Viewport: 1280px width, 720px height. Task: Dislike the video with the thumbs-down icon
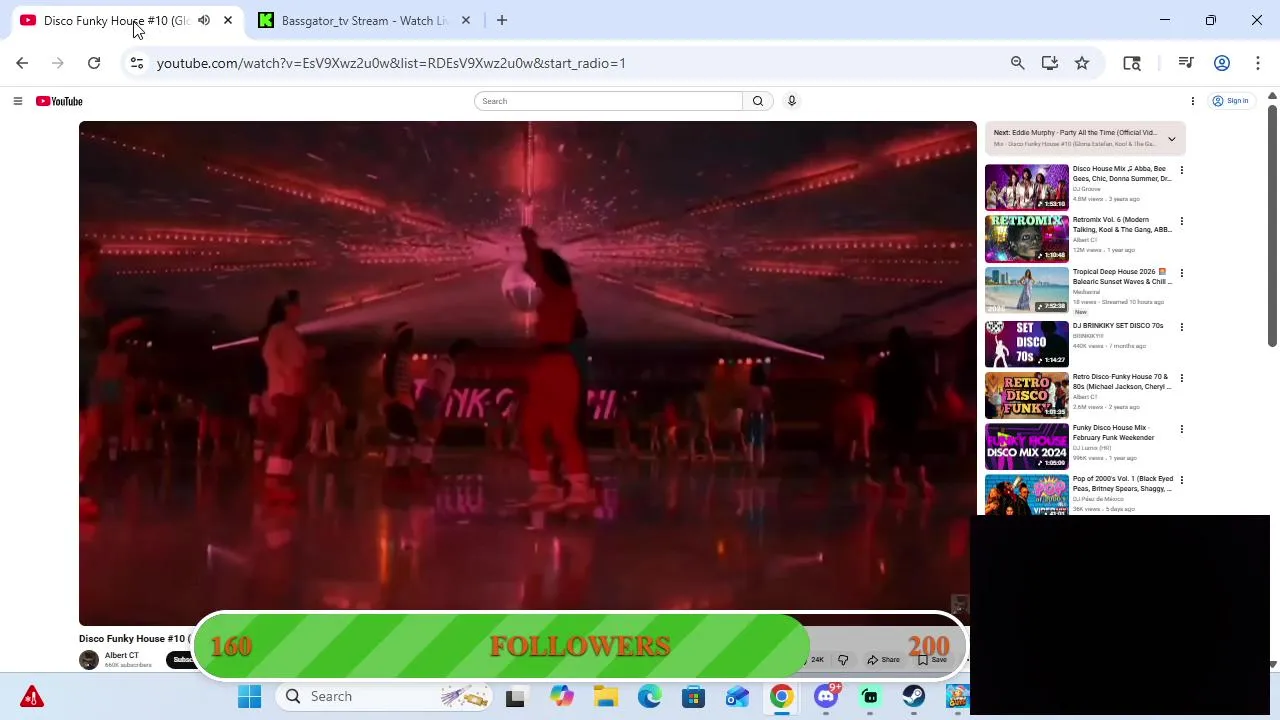843,660
